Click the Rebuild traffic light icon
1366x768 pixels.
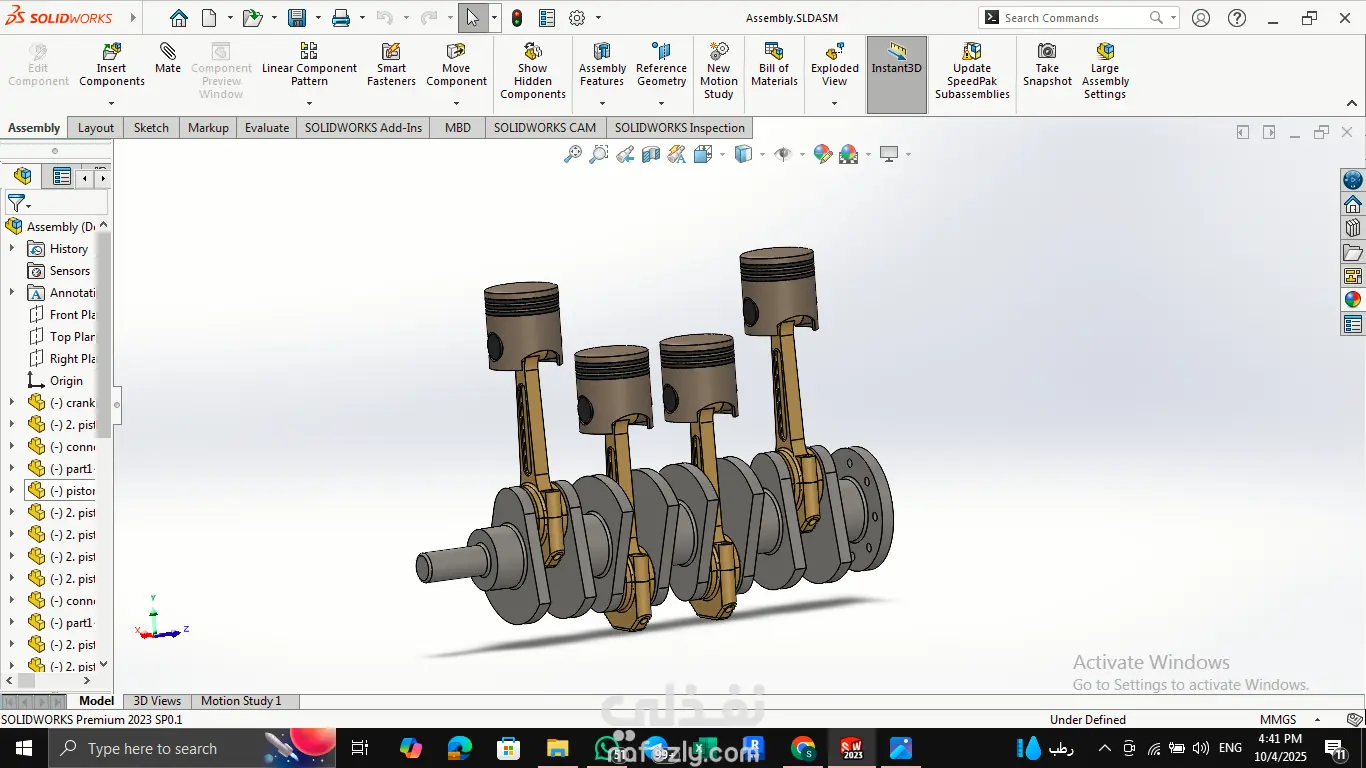click(516, 18)
